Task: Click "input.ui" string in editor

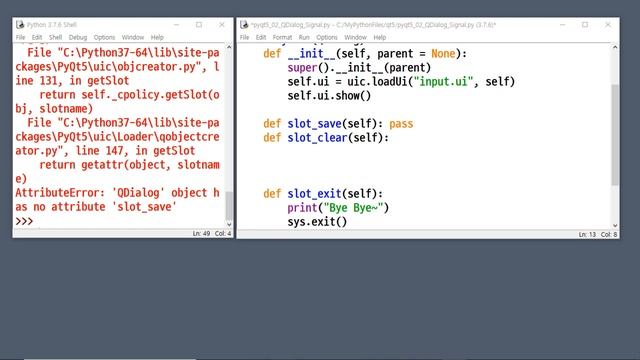Action: (x=443, y=82)
